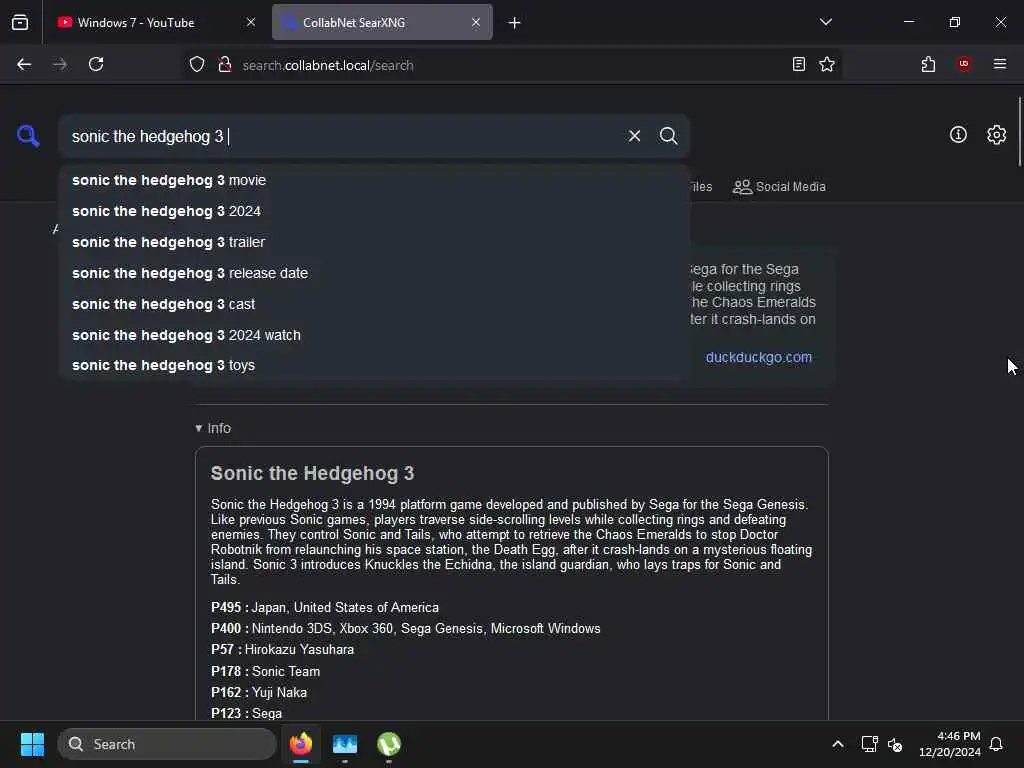Click the 'P57 : Hirokazu Yasuhara' row
The height and width of the screenshot is (768, 1024).
point(282,650)
